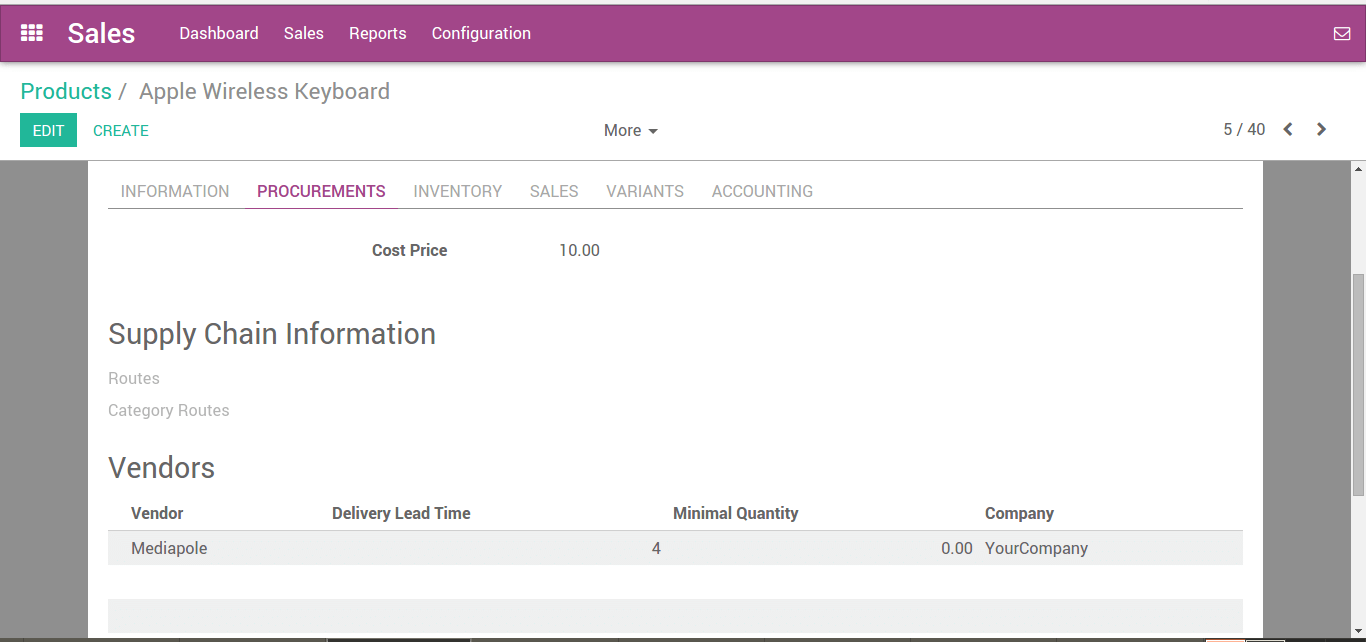Open the apps grid menu

31,32
